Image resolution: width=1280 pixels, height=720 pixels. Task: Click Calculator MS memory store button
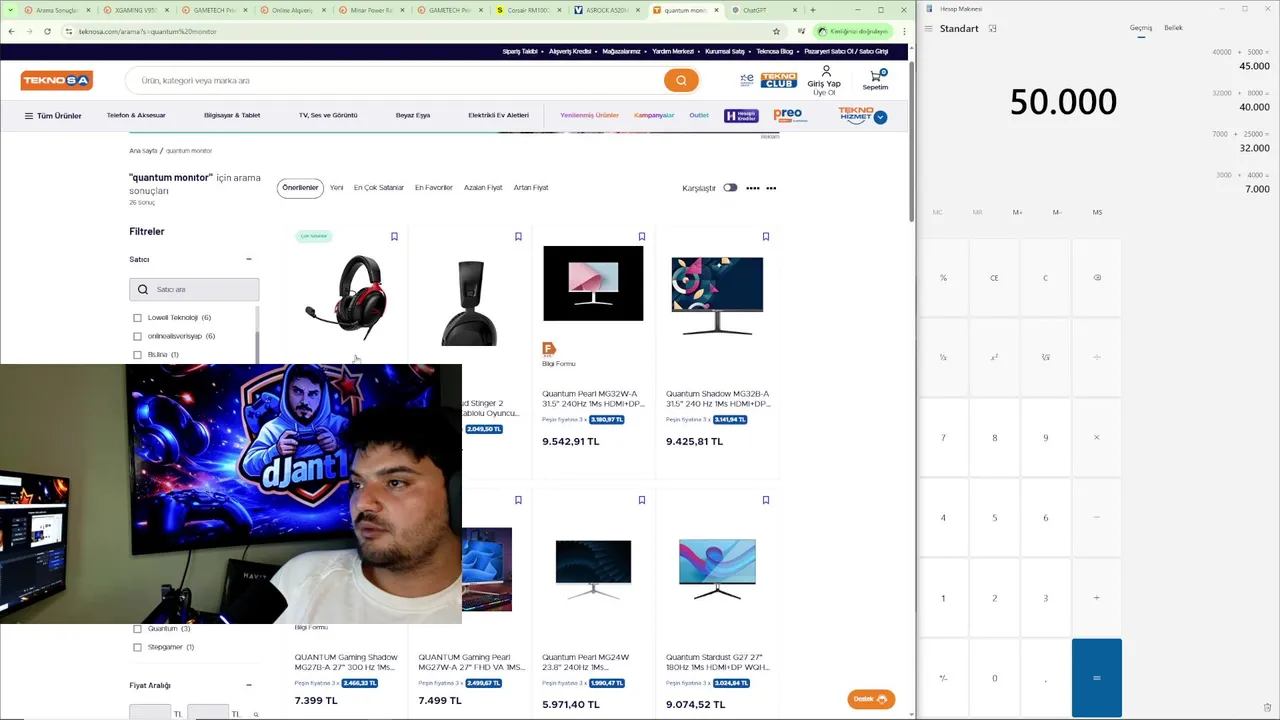1097,212
